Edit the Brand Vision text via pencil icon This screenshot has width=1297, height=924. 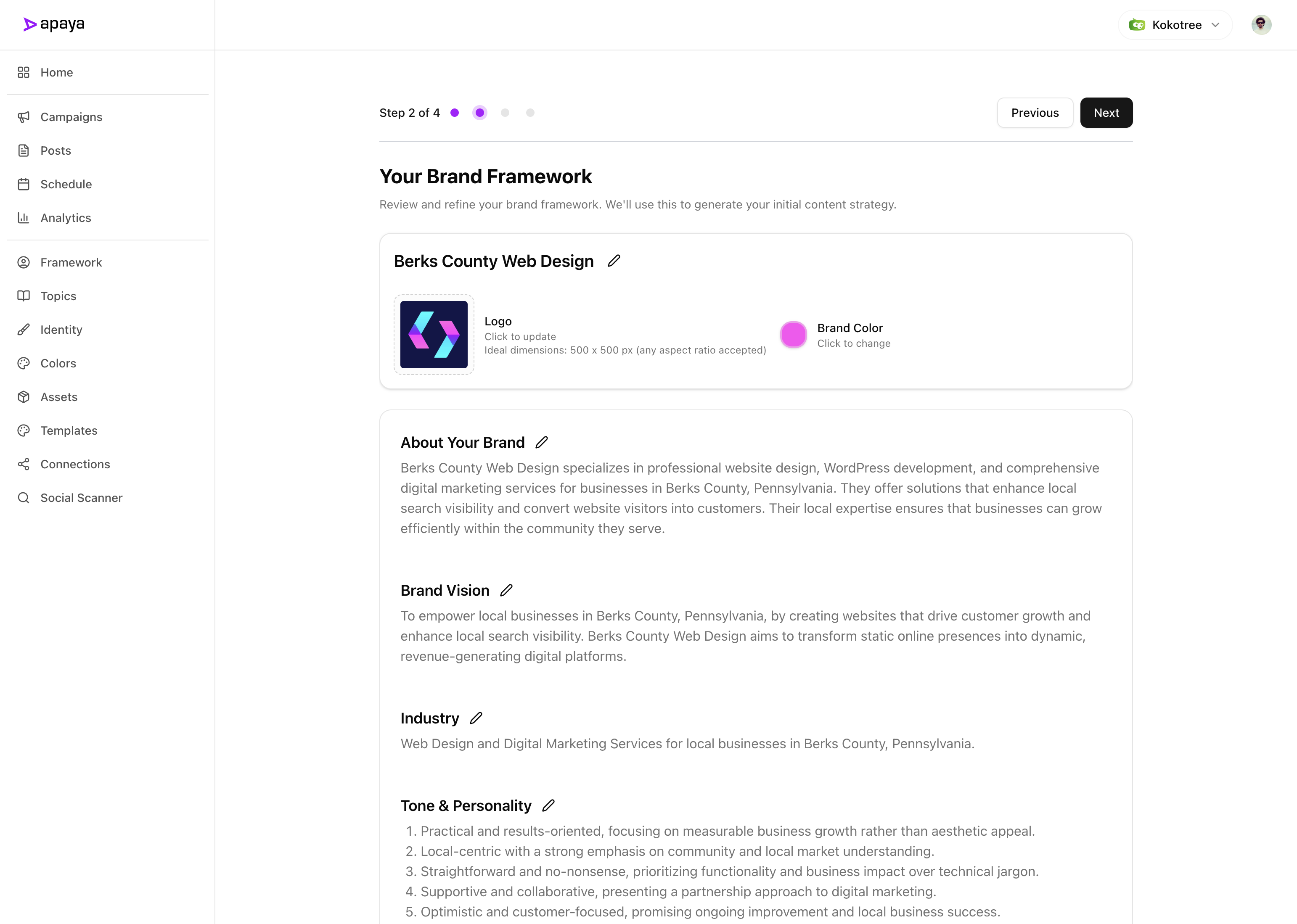[x=506, y=590]
